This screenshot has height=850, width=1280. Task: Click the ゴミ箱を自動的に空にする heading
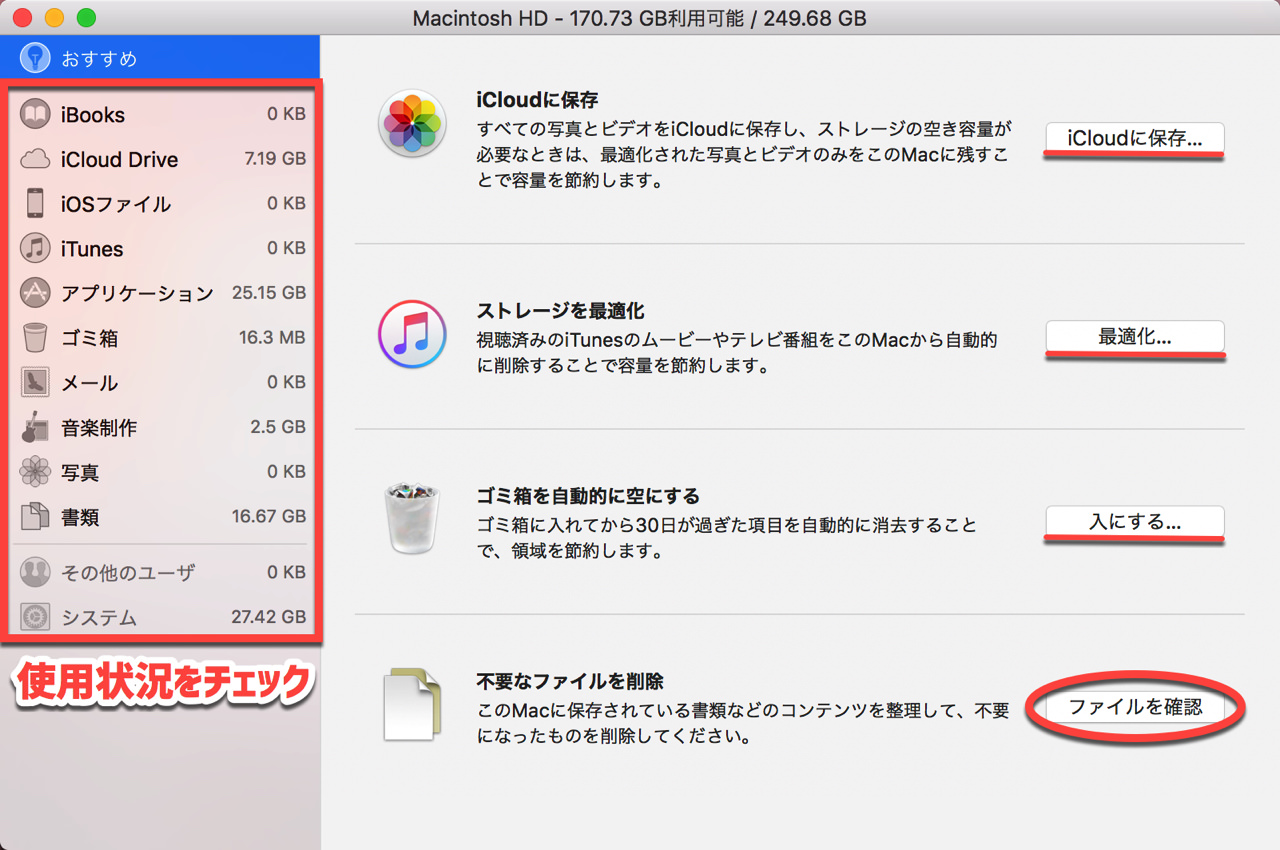(x=588, y=496)
